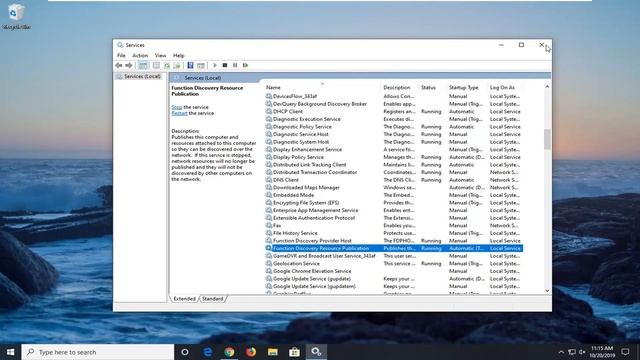Select the Diagnostic Execution Service row

point(394,119)
